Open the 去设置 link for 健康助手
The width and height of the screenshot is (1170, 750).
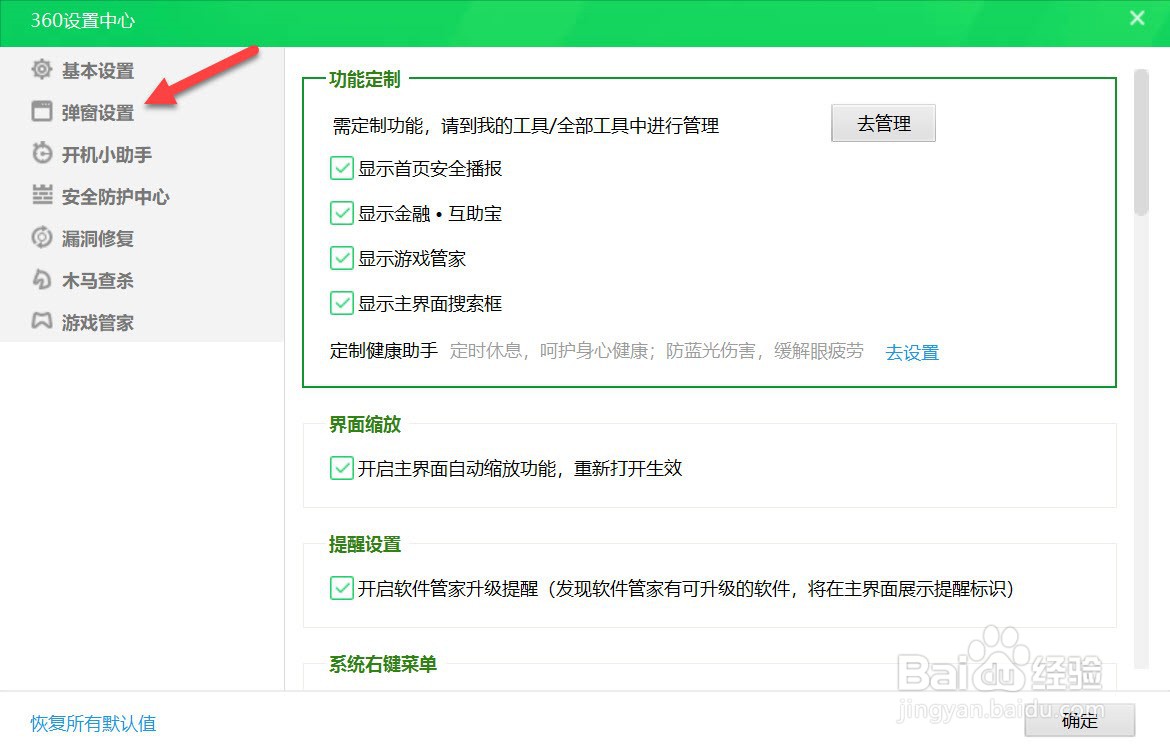click(x=912, y=352)
